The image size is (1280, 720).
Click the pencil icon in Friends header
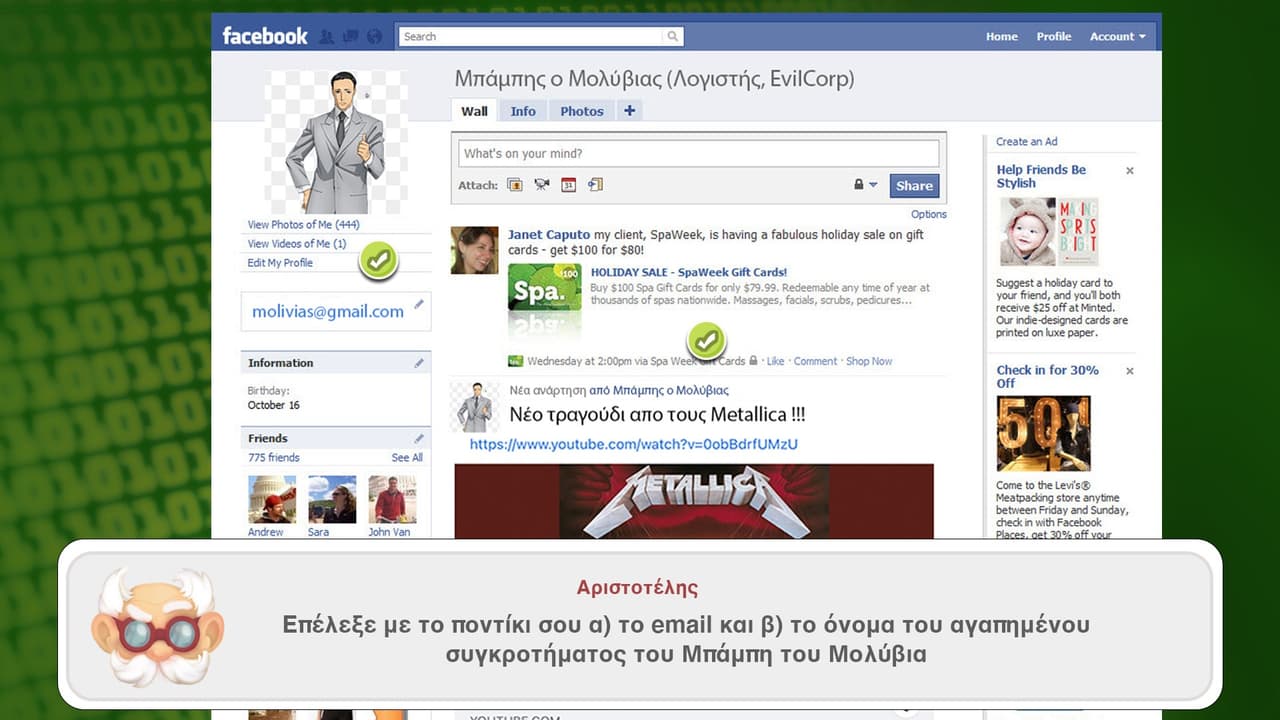pyautogui.click(x=419, y=438)
